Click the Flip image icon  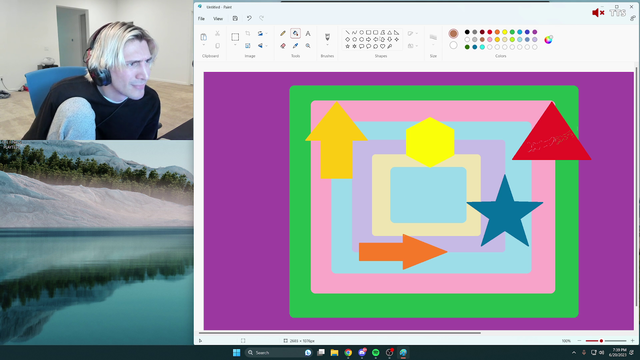coord(260,46)
